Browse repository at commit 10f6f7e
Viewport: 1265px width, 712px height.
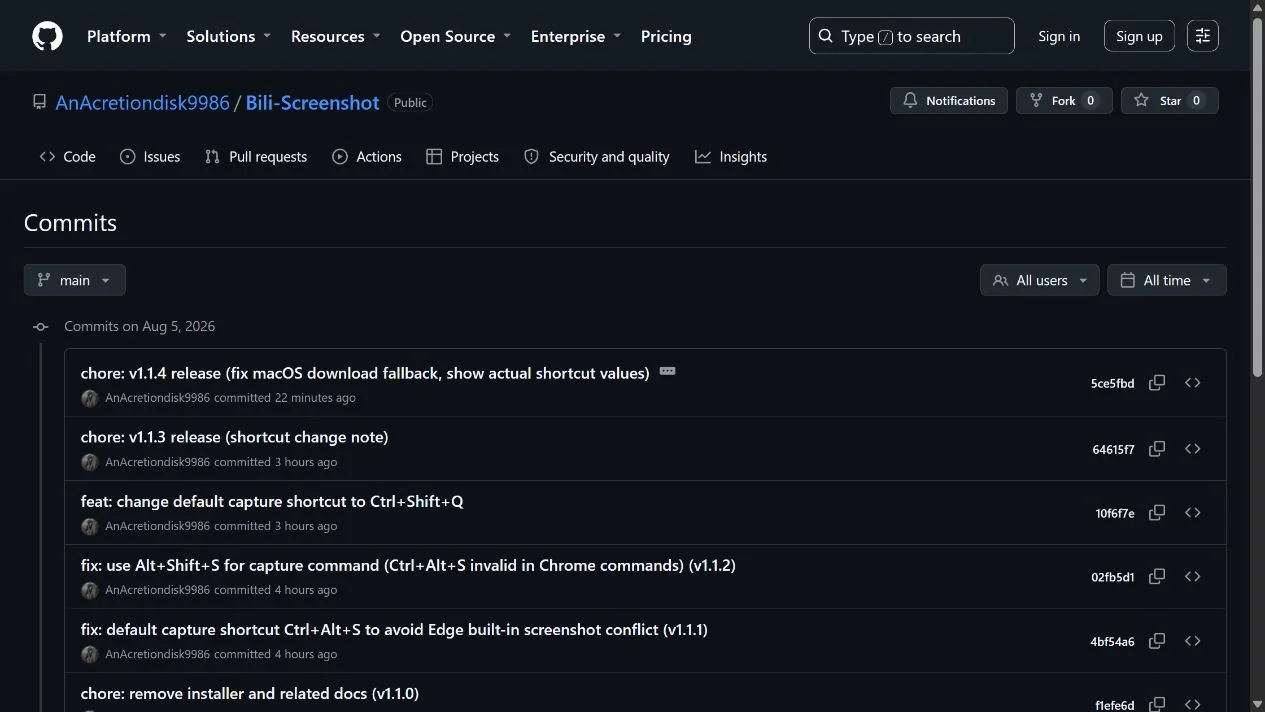[1192, 513]
